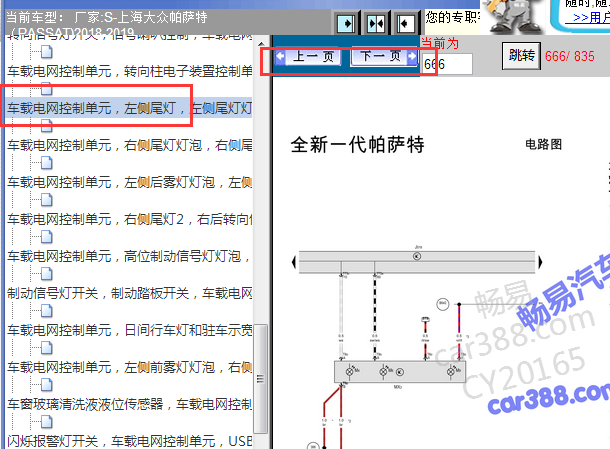Select tree item 闪烁报警灯开关，车载电网控制单元

click(130, 441)
